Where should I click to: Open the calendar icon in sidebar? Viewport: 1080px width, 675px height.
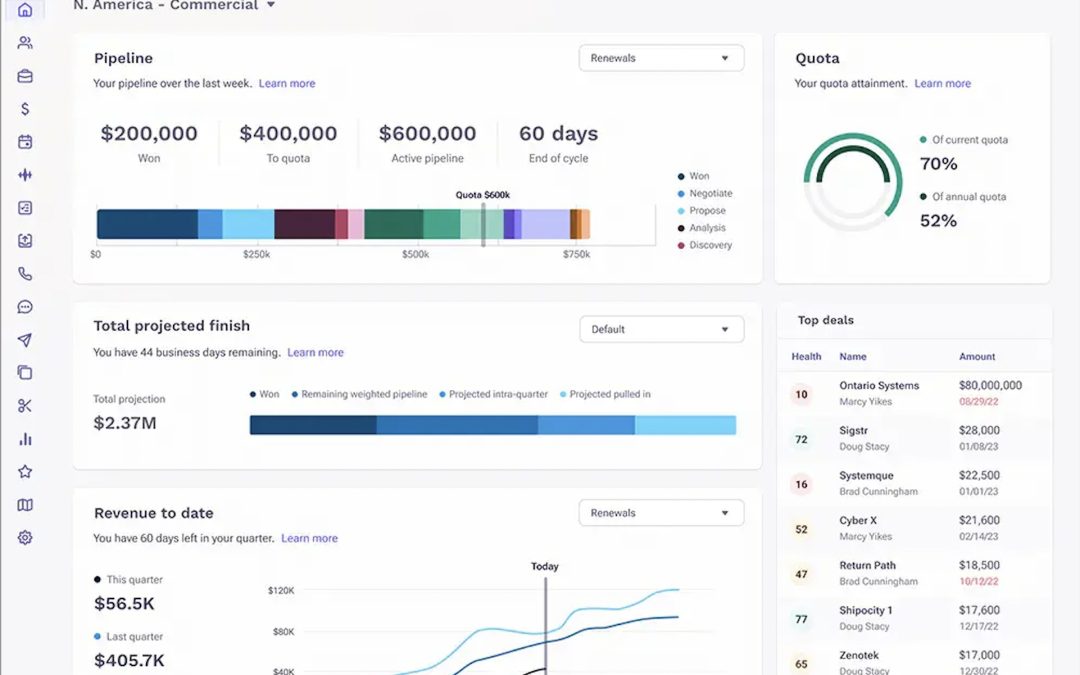point(25,142)
